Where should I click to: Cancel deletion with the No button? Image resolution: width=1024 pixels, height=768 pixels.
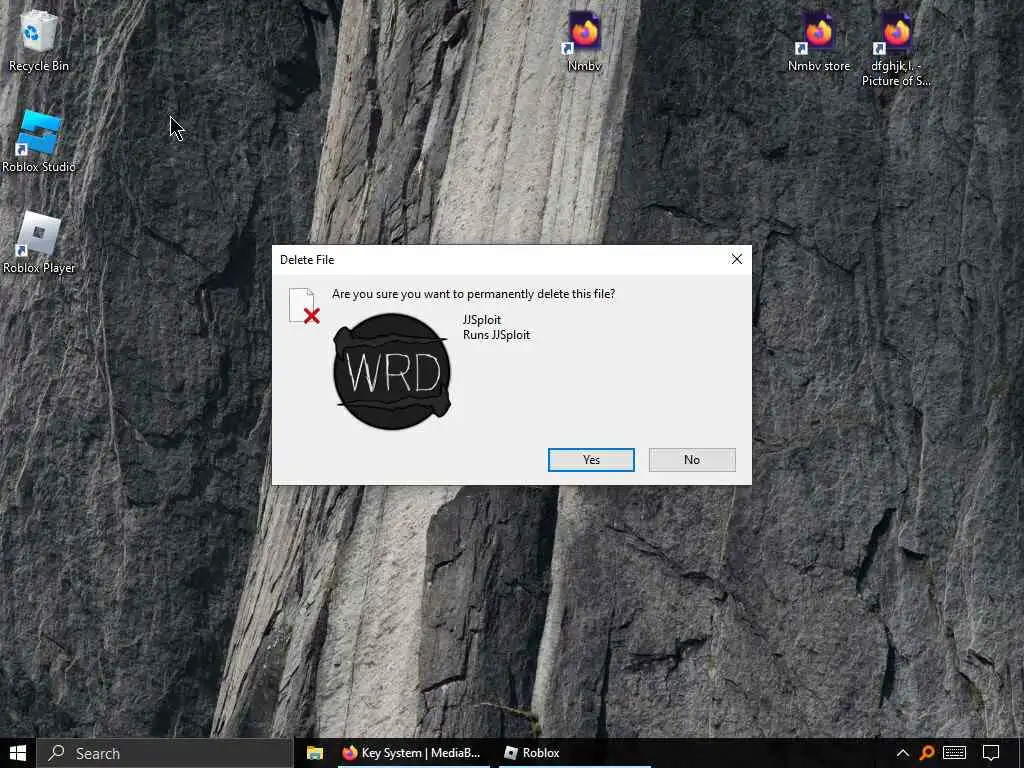click(692, 460)
